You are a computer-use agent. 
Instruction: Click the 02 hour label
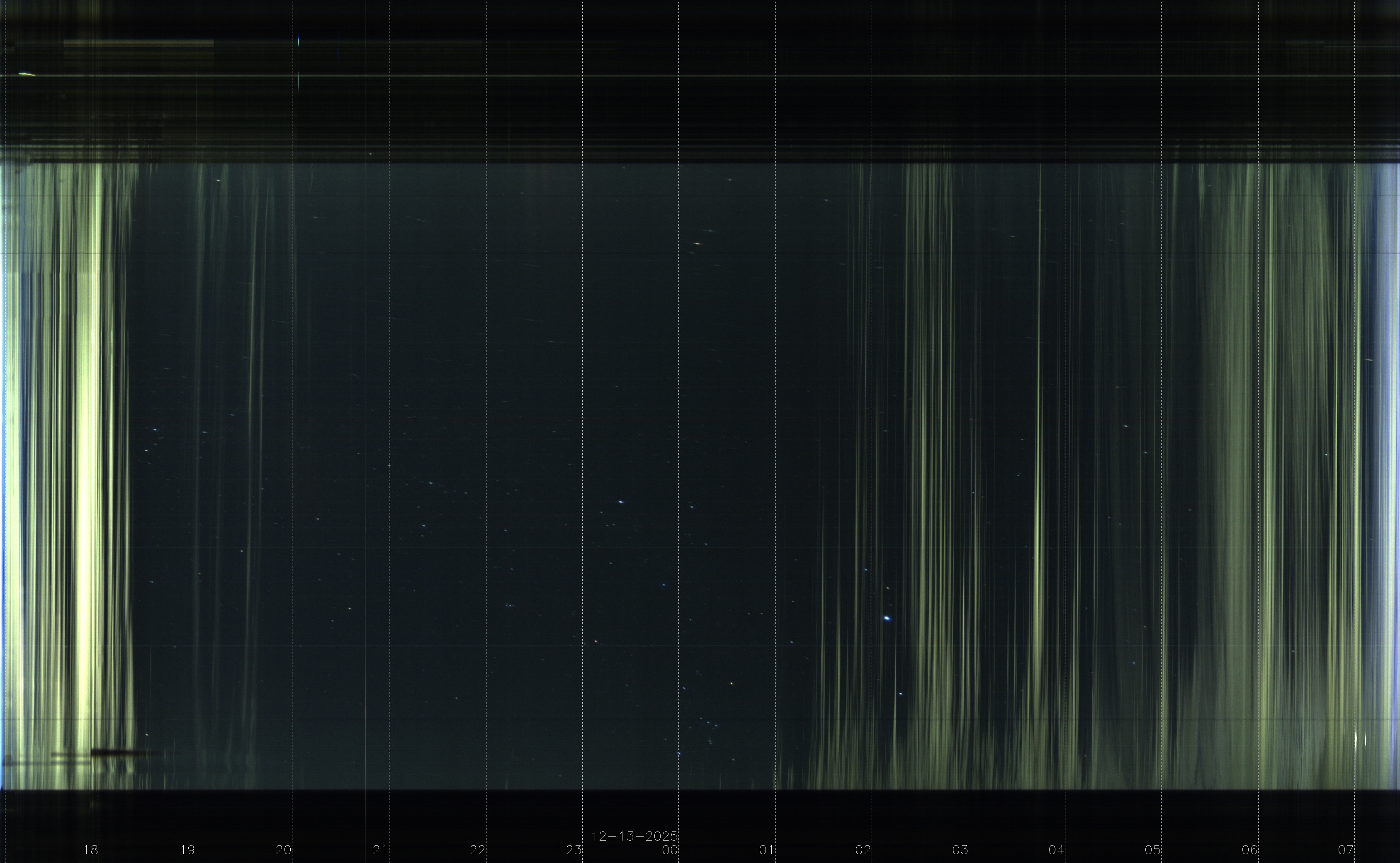click(863, 850)
